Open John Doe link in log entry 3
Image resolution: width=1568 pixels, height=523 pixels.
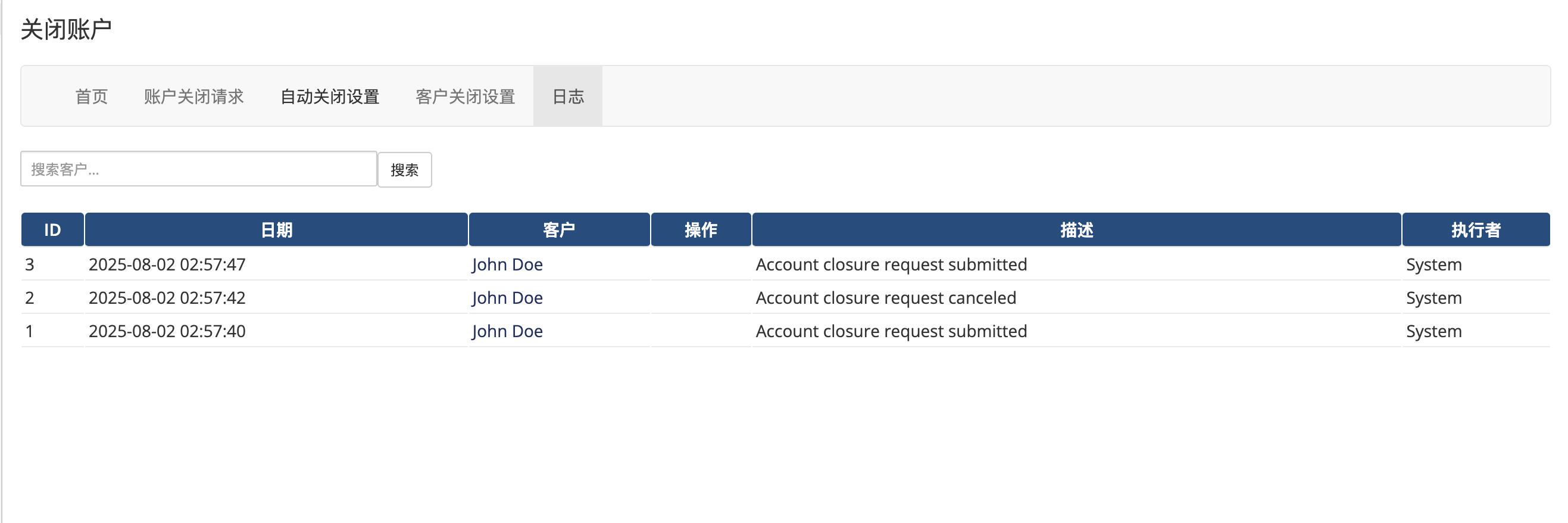pos(507,264)
